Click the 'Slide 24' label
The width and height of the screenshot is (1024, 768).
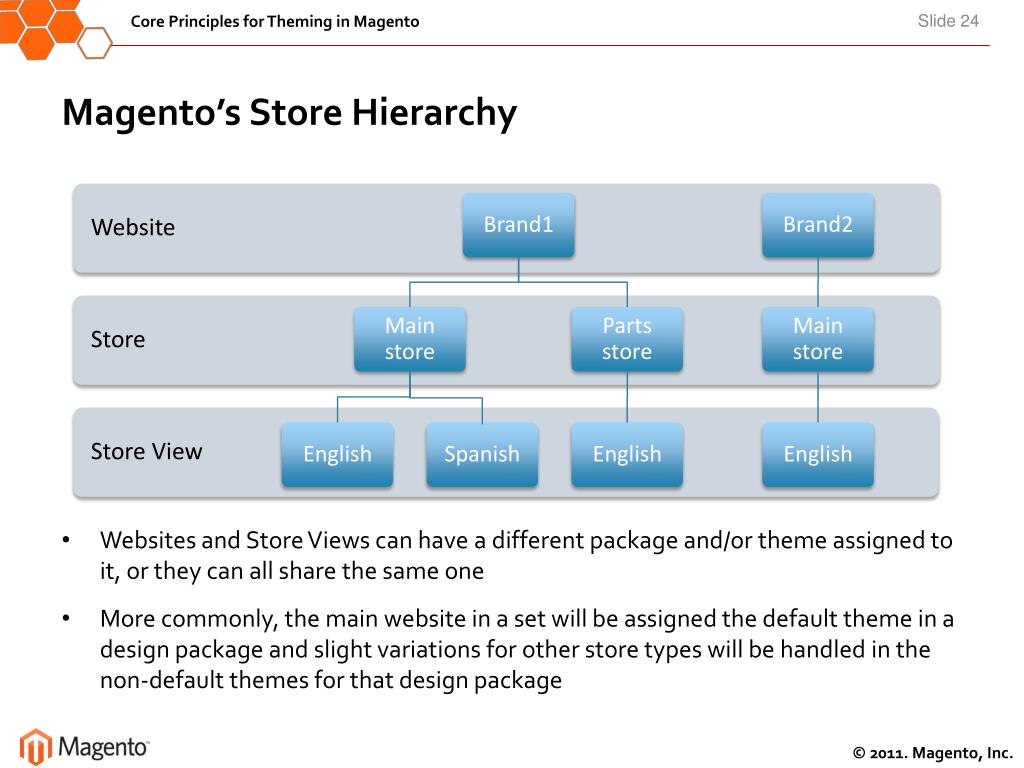pos(948,21)
